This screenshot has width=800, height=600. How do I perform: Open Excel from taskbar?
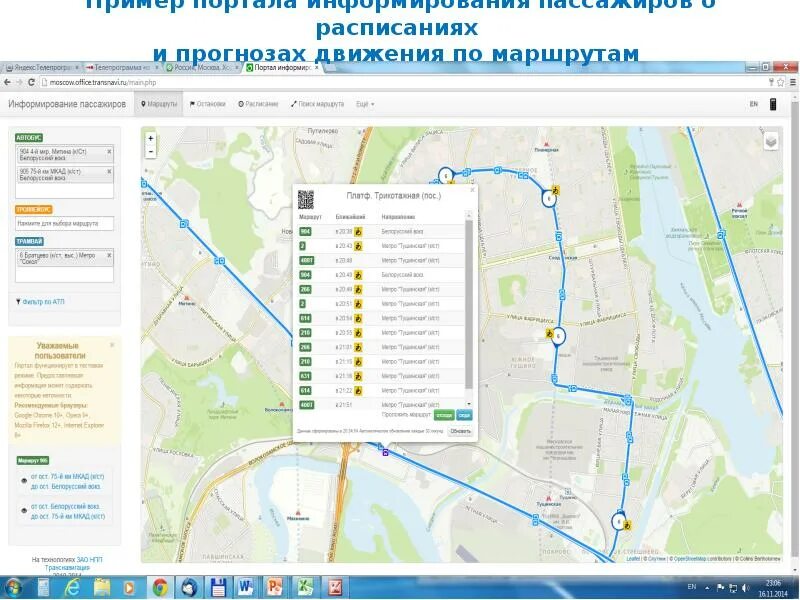(x=305, y=588)
